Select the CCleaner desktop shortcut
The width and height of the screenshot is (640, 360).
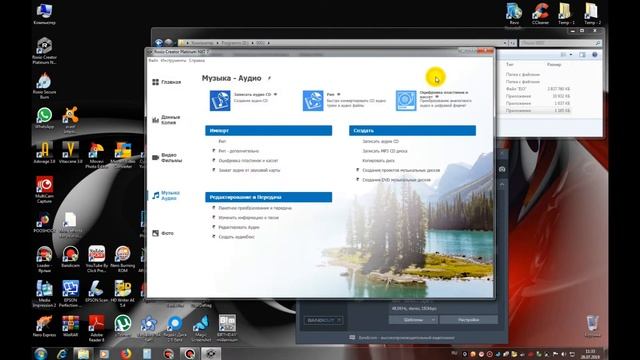point(540,13)
